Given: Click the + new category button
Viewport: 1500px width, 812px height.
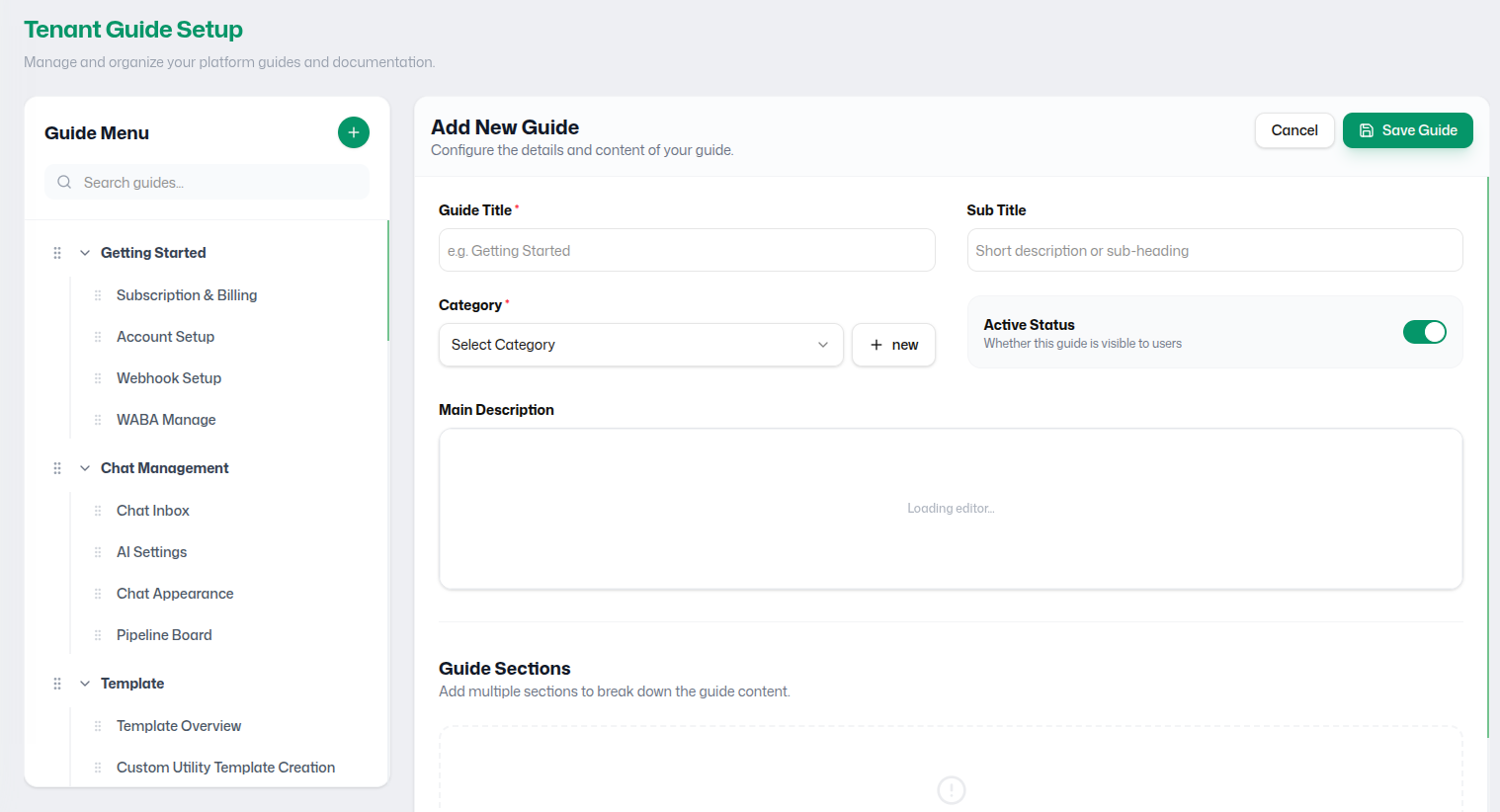Looking at the screenshot, I should tap(893, 345).
